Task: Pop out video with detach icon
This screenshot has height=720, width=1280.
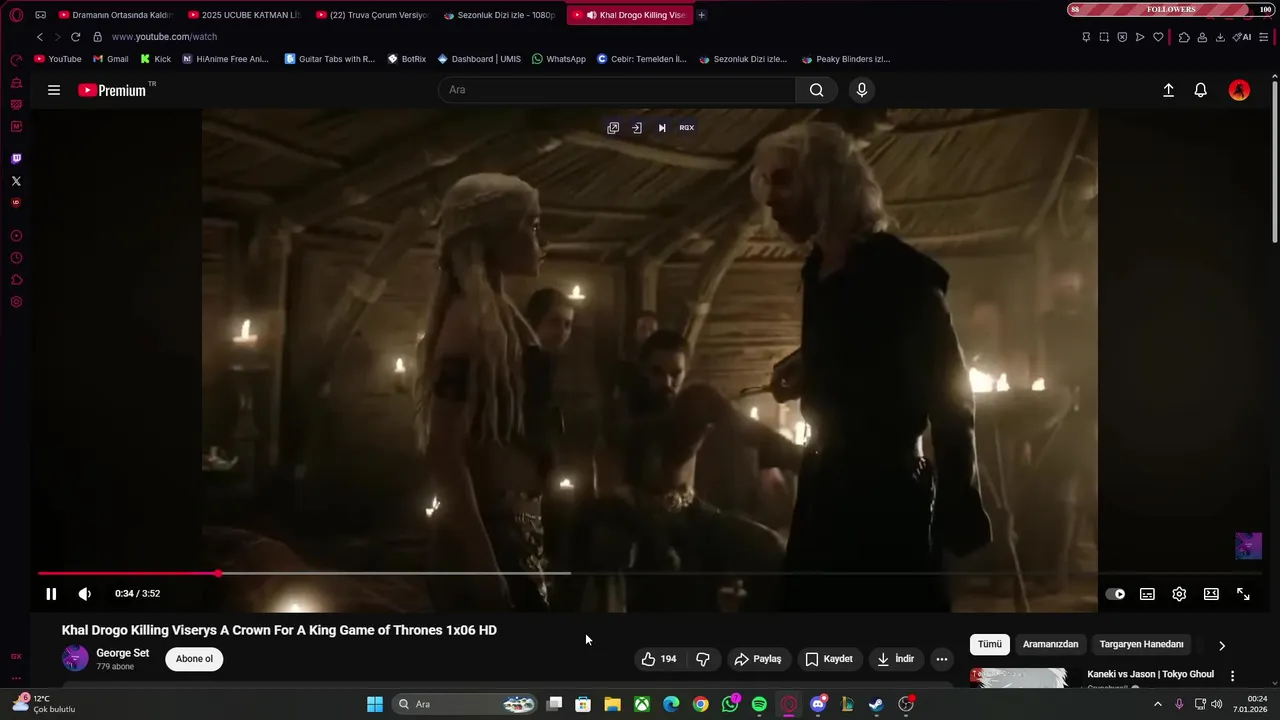Action: (x=613, y=128)
